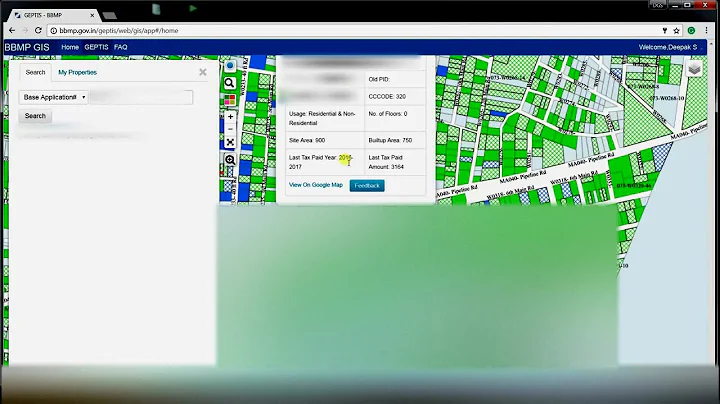Click the fit-to-extent arrows map button
This screenshot has width=720, height=404.
(x=230, y=142)
